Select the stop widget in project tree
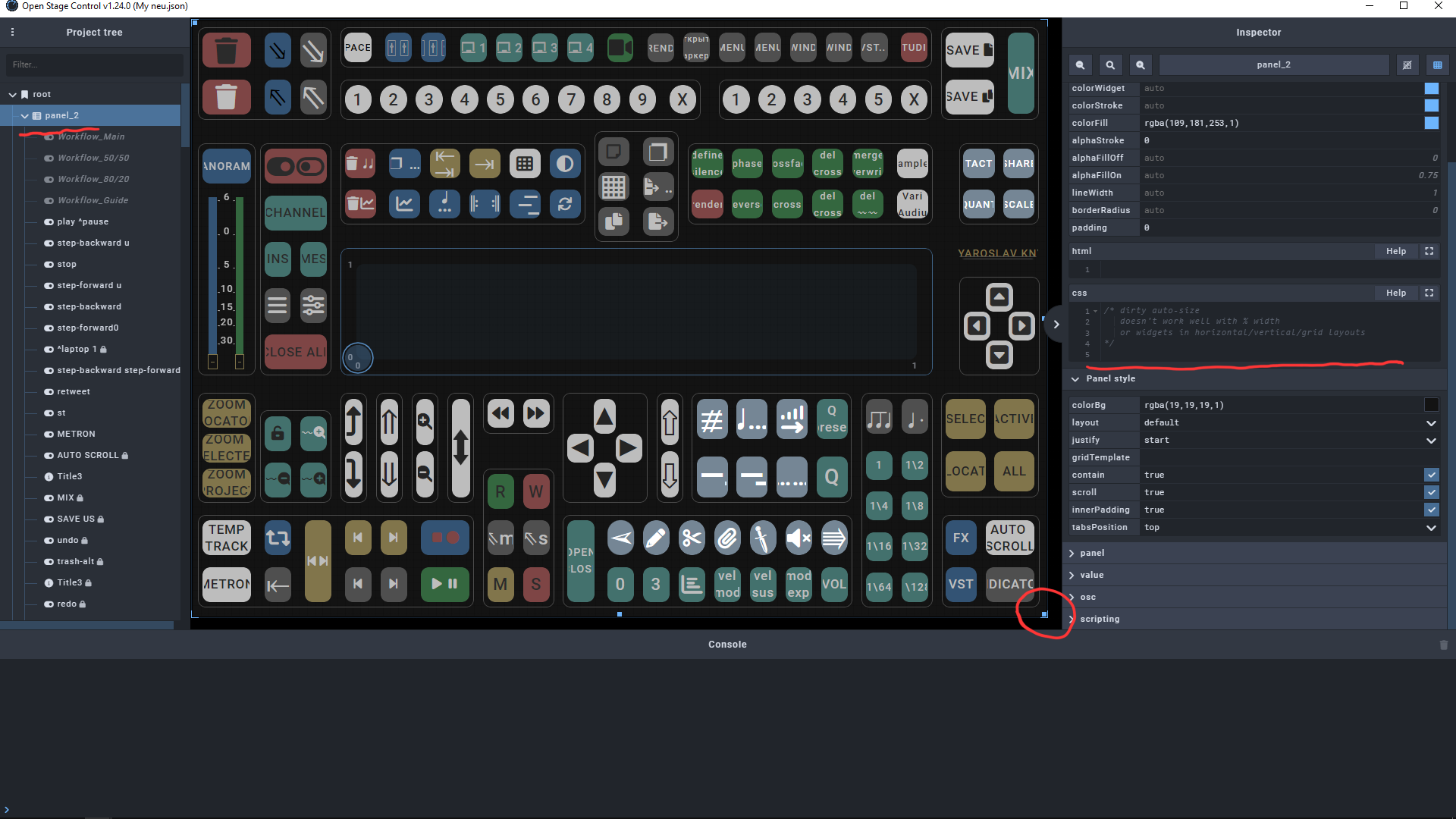1456x819 pixels. 67,264
